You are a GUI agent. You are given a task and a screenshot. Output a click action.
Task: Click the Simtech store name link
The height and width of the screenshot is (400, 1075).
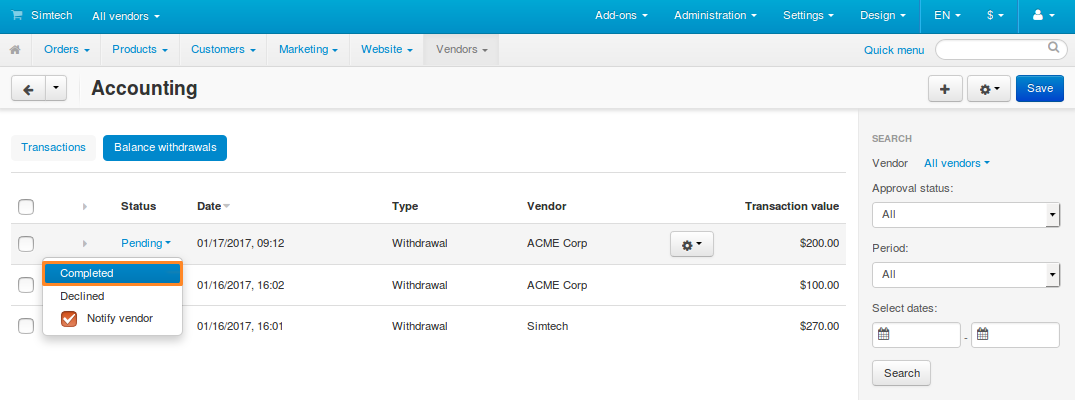pos(51,15)
